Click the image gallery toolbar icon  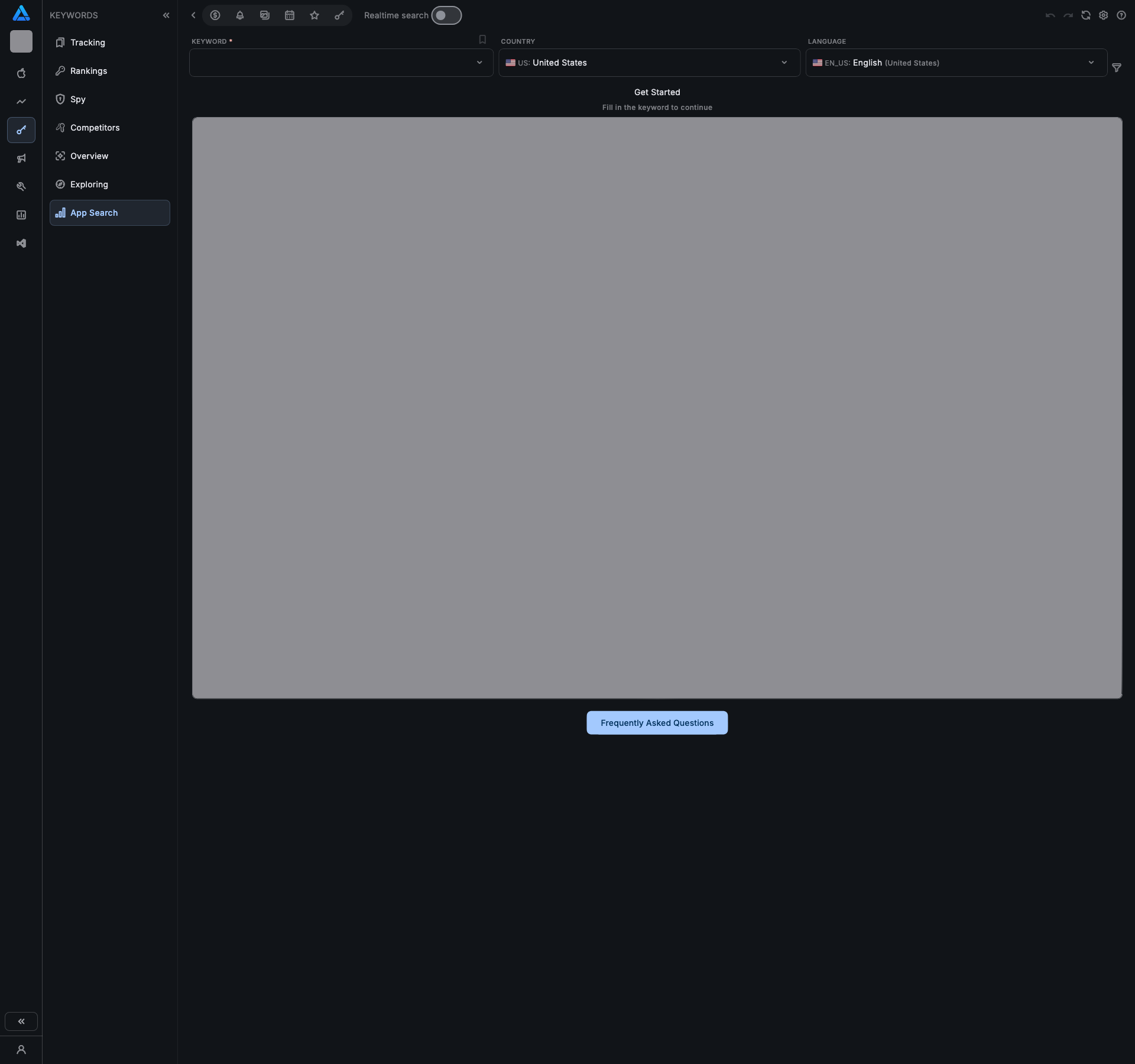click(265, 15)
